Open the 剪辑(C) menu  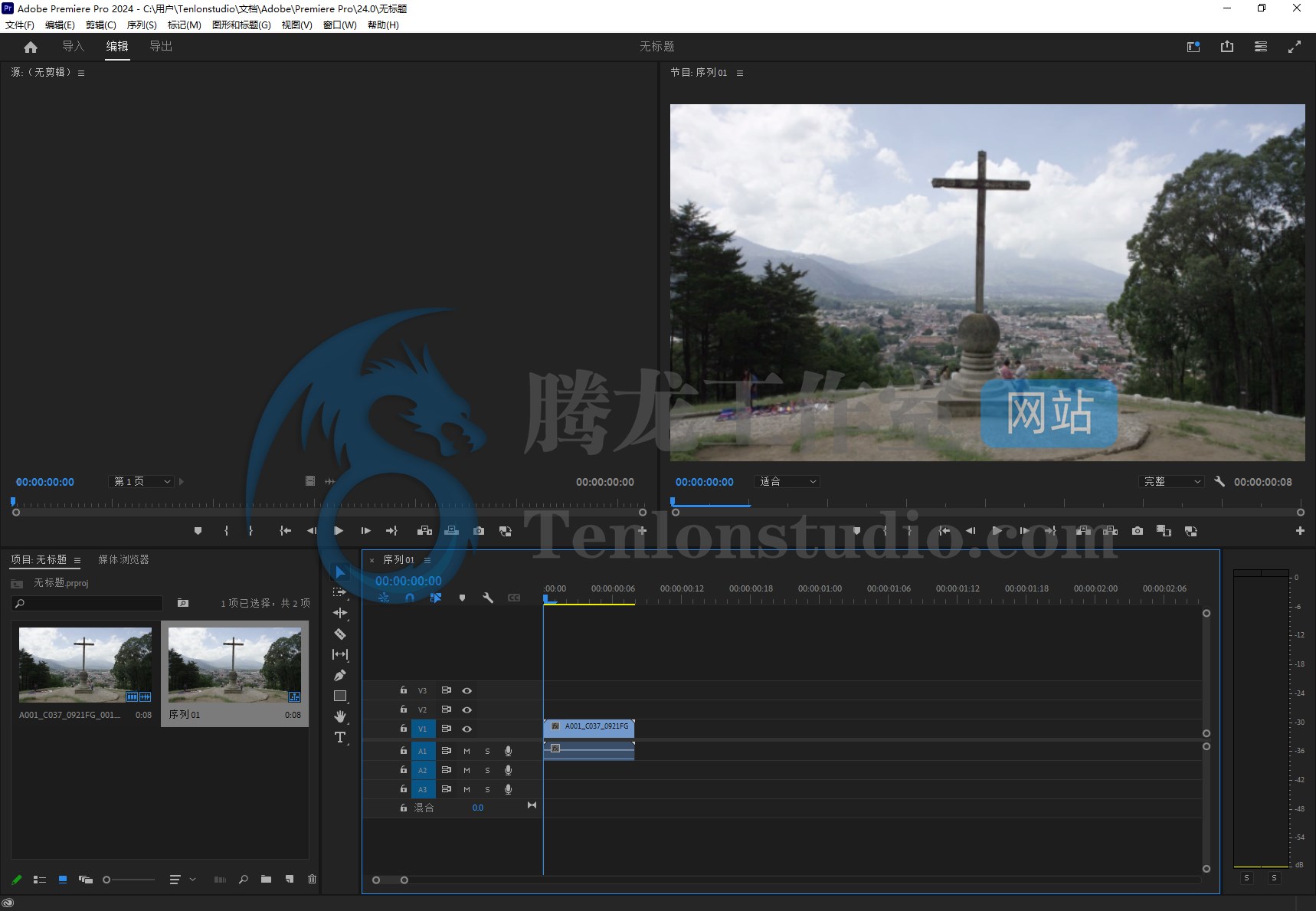101,25
